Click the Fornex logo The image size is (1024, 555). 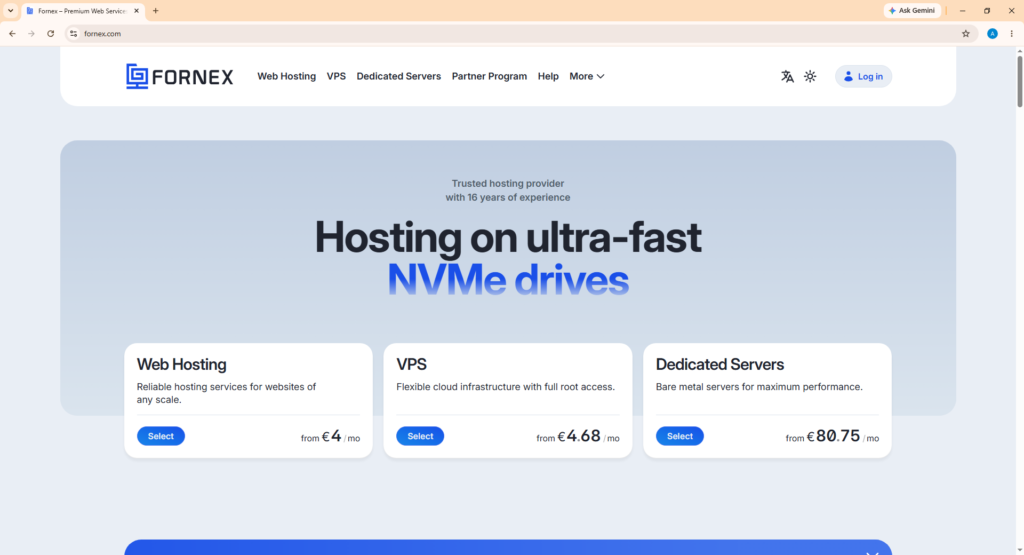(180, 76)
